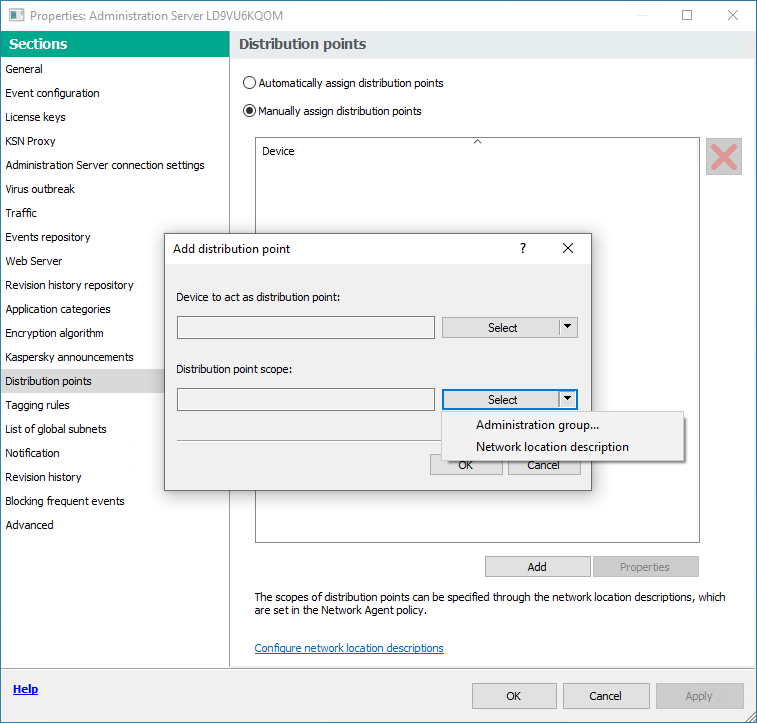Toggle dropdown arrow beside scope Select button
The width and height of the screenshot is (757, 723).
[568, 399]
